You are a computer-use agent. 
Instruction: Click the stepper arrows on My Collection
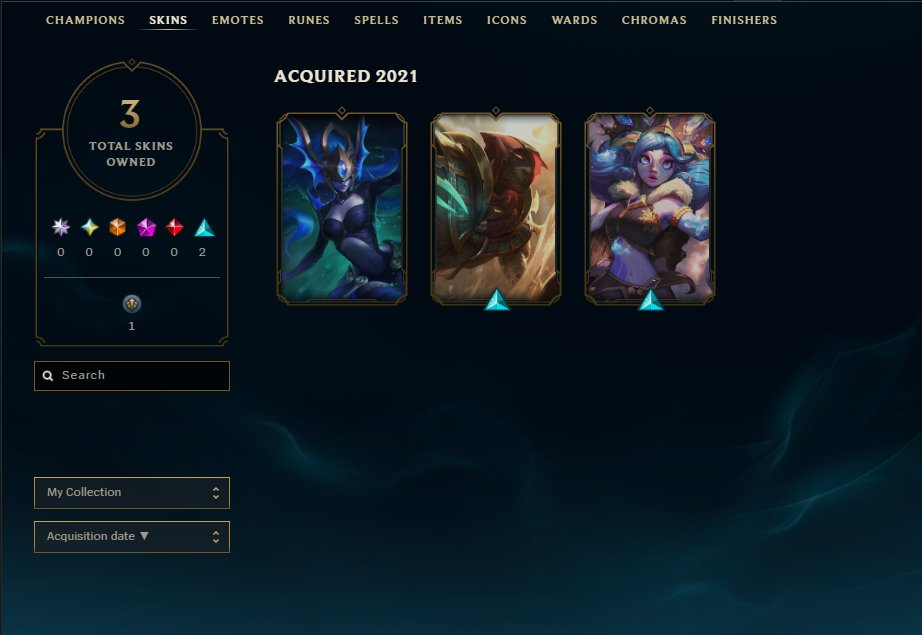[216, 493]
